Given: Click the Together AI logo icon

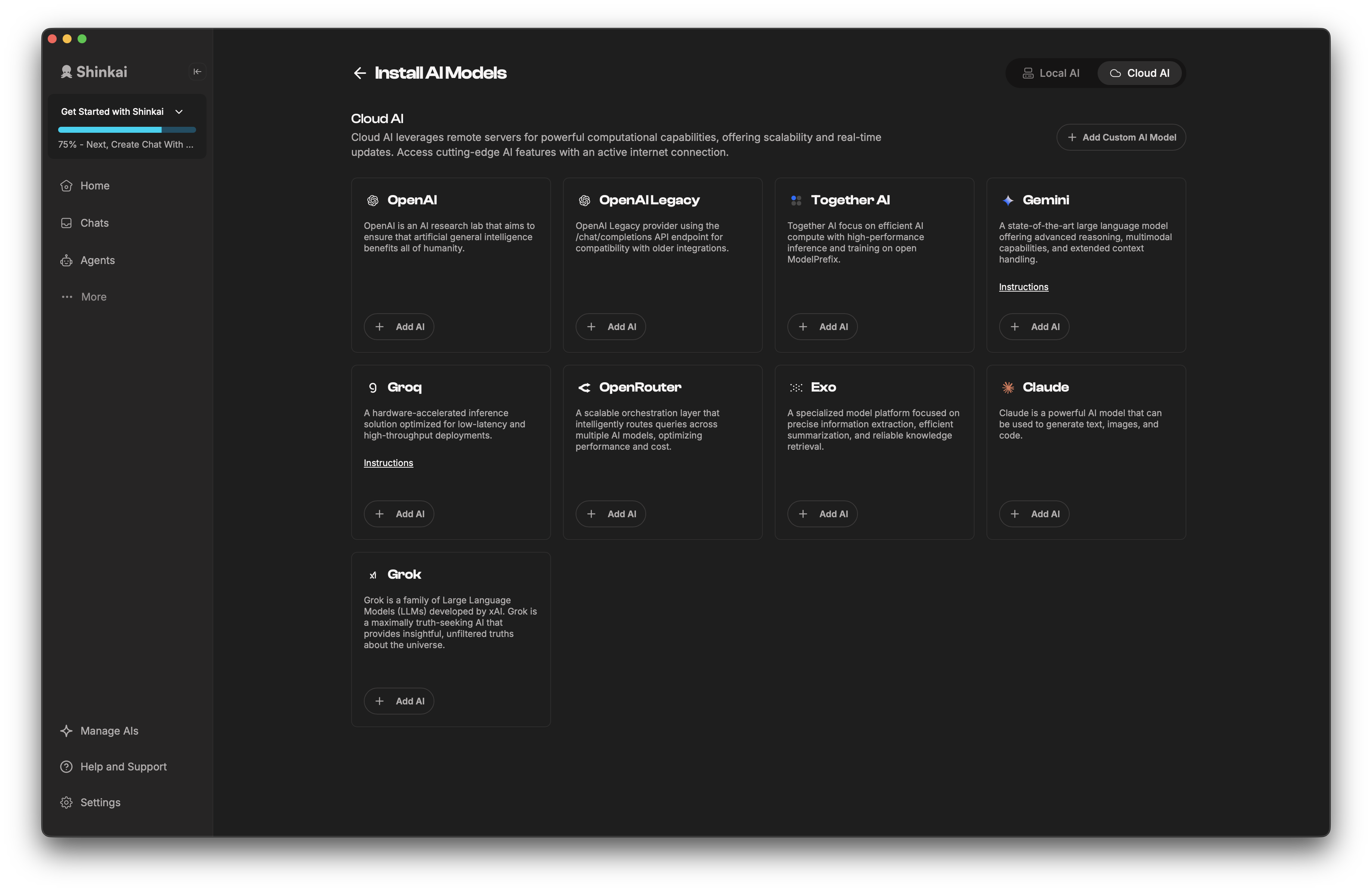Looking at the screenshot, I should click(x=796, y=200).
